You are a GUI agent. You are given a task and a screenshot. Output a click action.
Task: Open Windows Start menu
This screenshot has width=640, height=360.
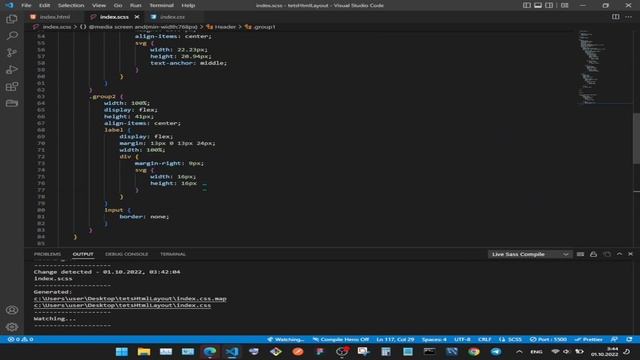122,351
